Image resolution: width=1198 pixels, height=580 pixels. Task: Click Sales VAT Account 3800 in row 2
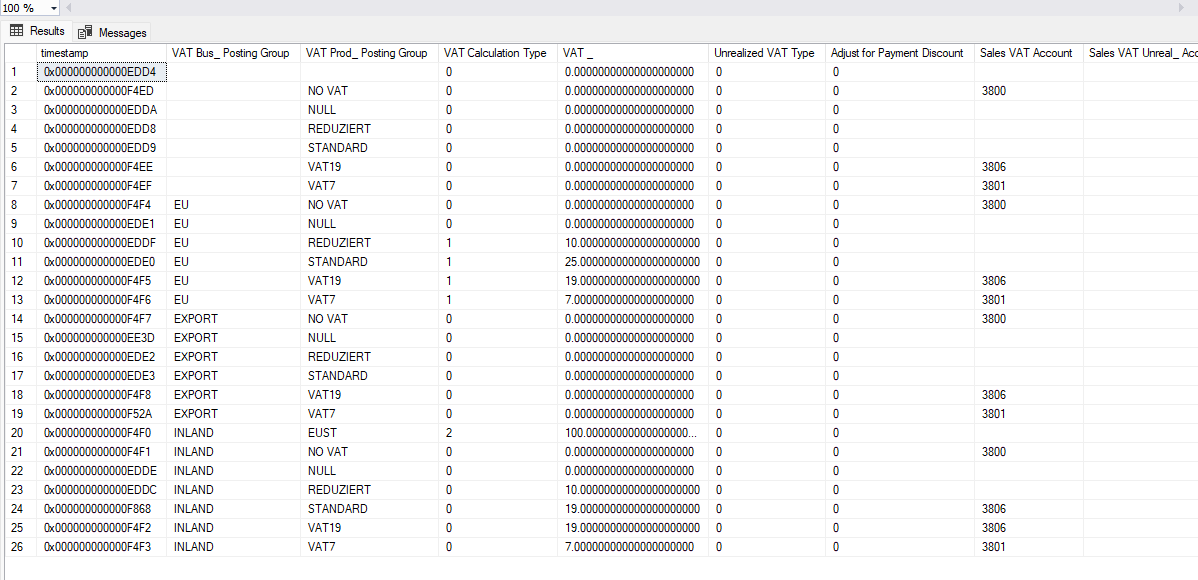(1028, 91)
